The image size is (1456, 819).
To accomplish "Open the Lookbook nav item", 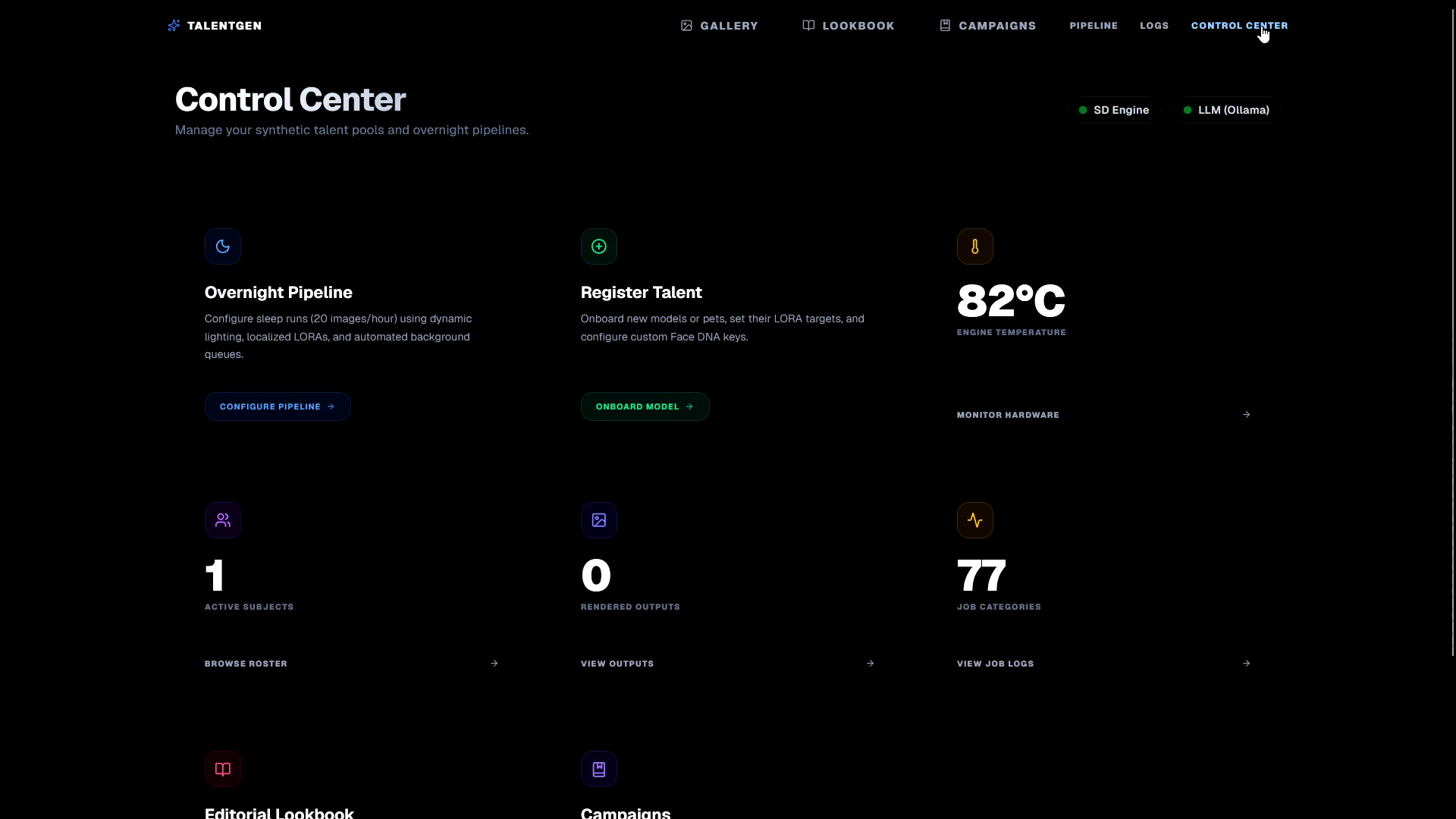I will tap(849, 26).
